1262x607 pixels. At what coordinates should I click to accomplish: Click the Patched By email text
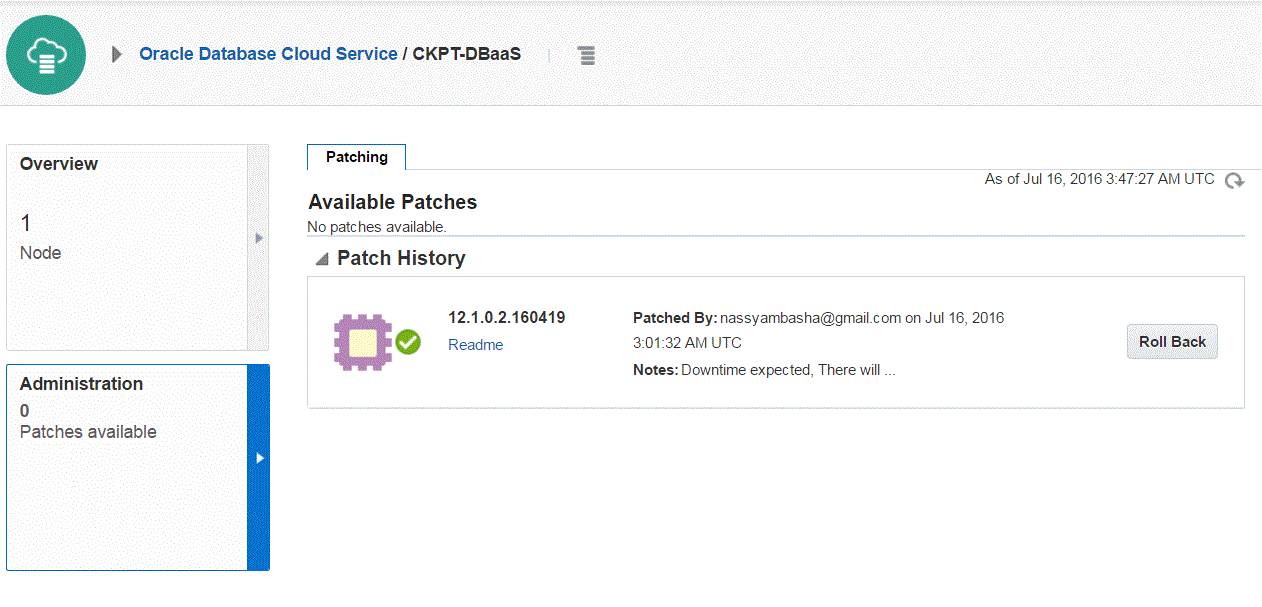pos(811,318)
